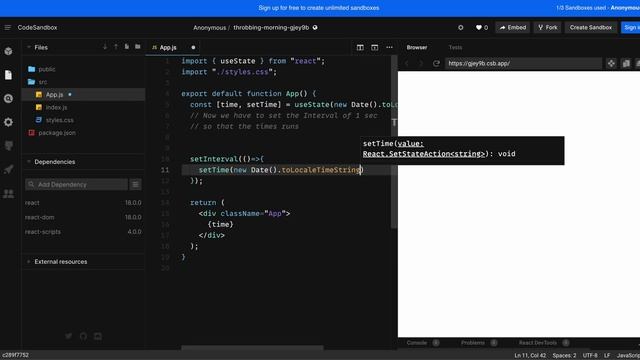The width and height of the screenshot is (640, 360).
Task: Go forward in the preview browser
Action: click(421, 63)
